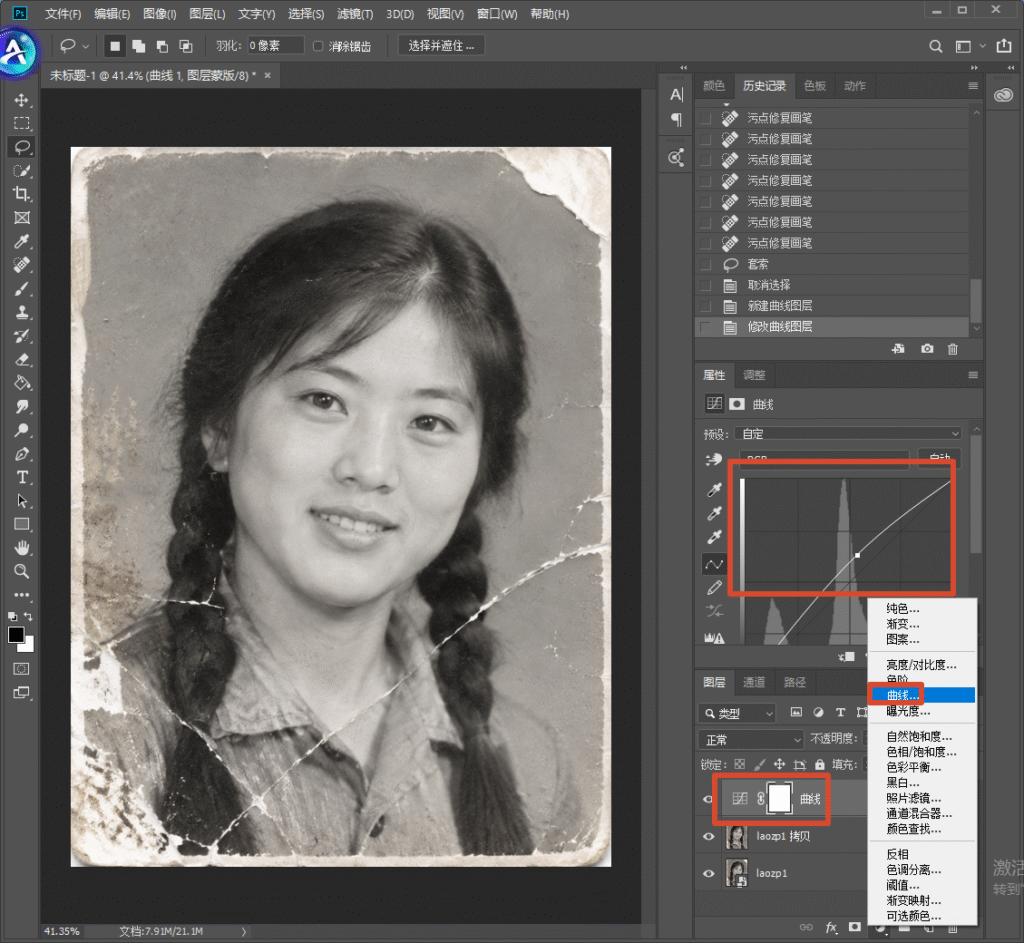Open the blend mode 正常 dropdown
Viewport: 1024px width, 943px height.
[x=751, y=739]
